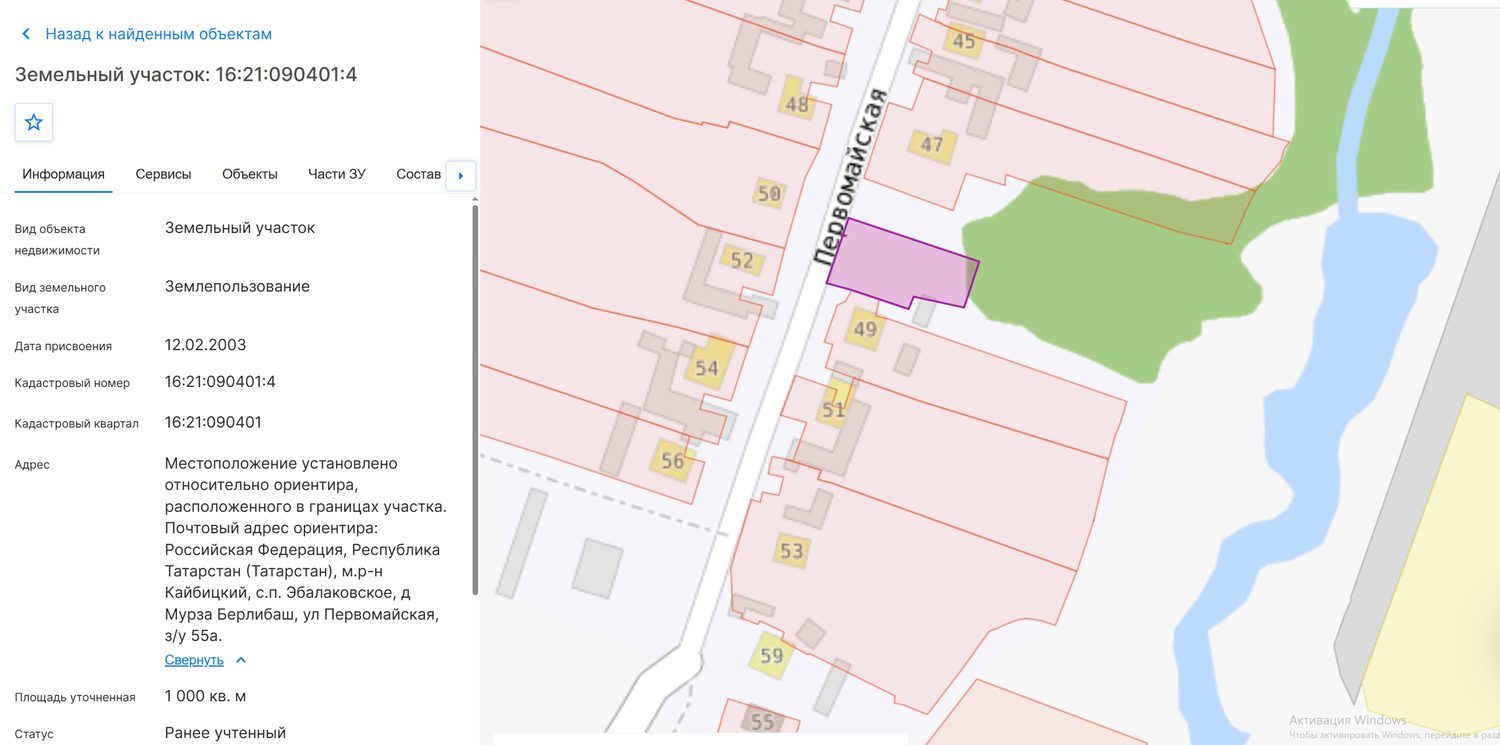
Task: Click house number 59 on the map
Action: pos(772,656)
